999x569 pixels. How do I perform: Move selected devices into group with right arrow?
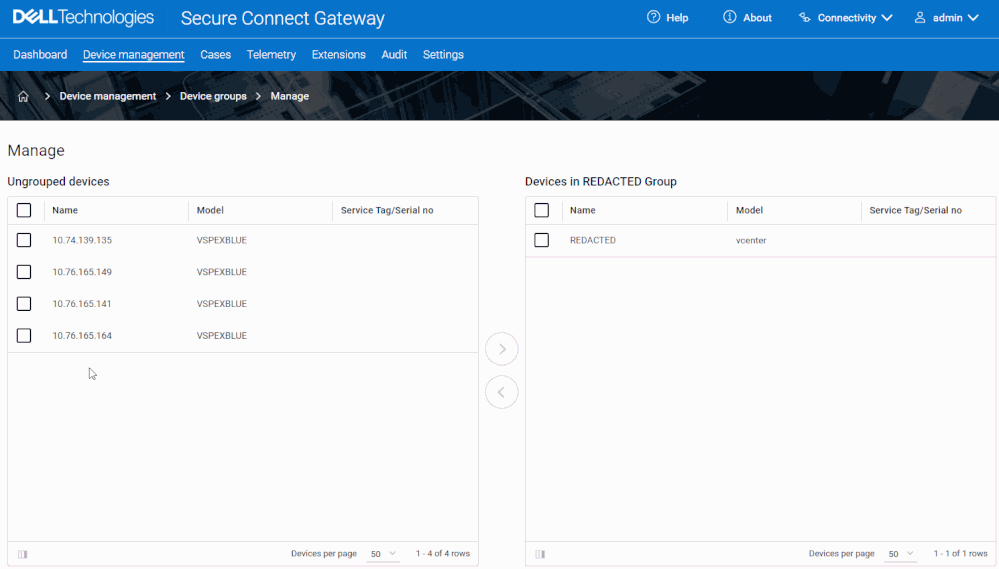point(501,349)
